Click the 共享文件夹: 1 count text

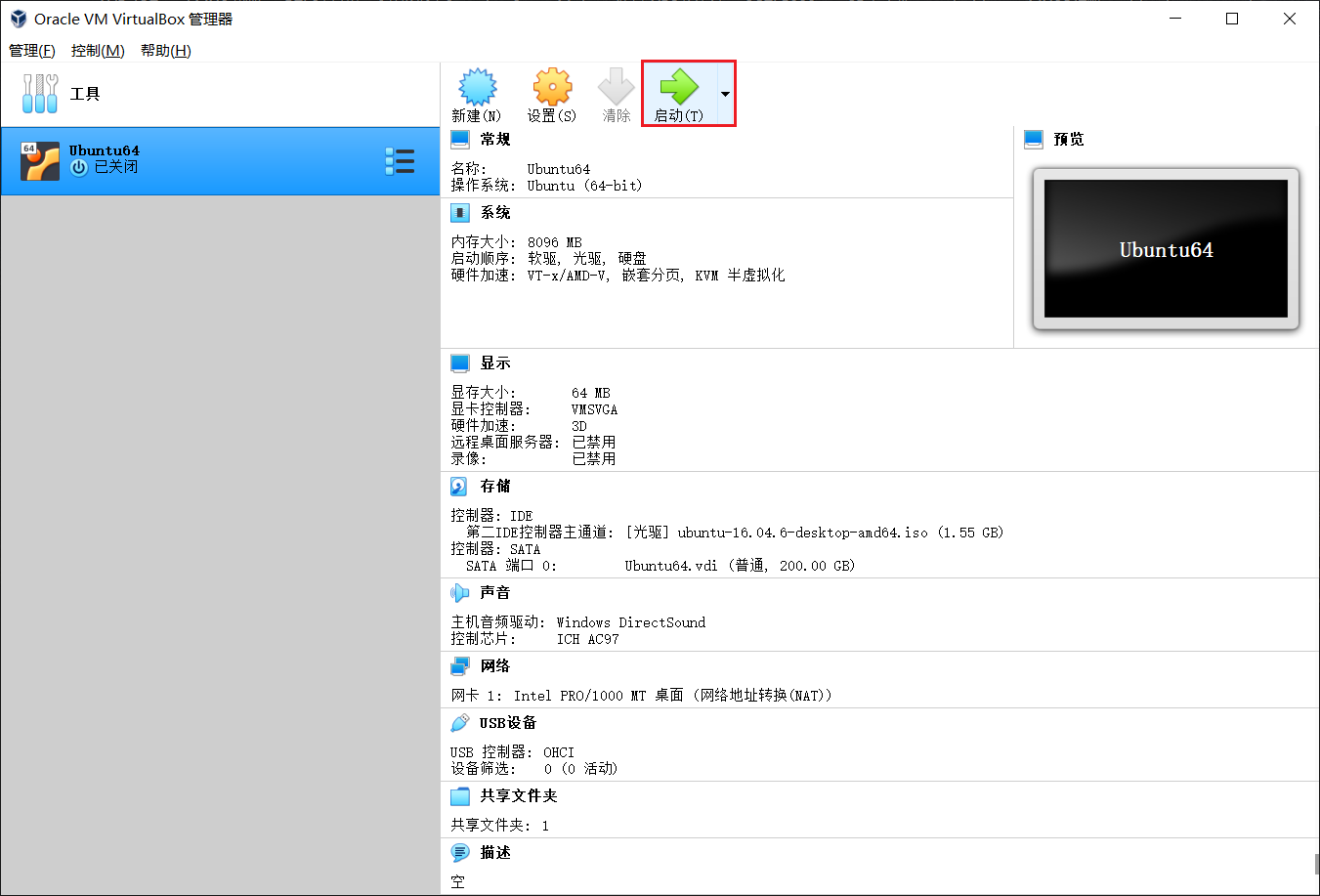coord(499,826)
